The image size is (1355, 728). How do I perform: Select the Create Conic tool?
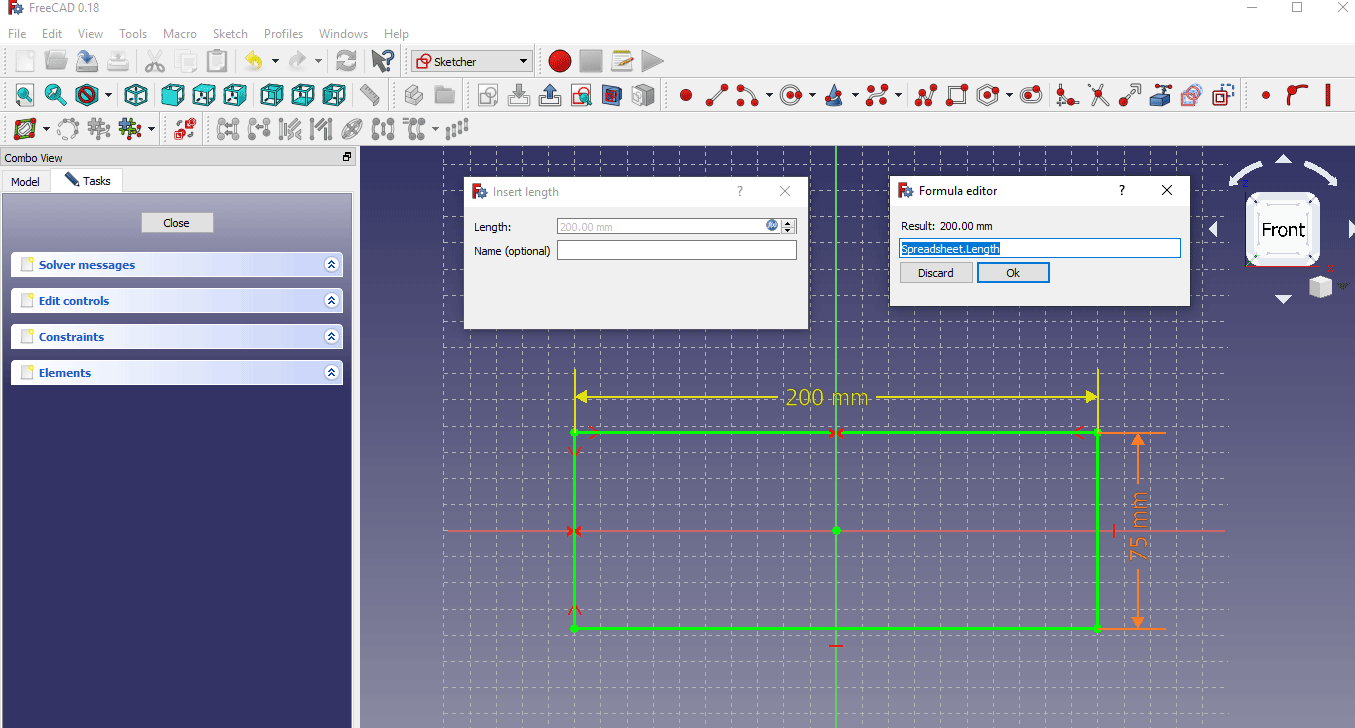(x=835, y=95)
